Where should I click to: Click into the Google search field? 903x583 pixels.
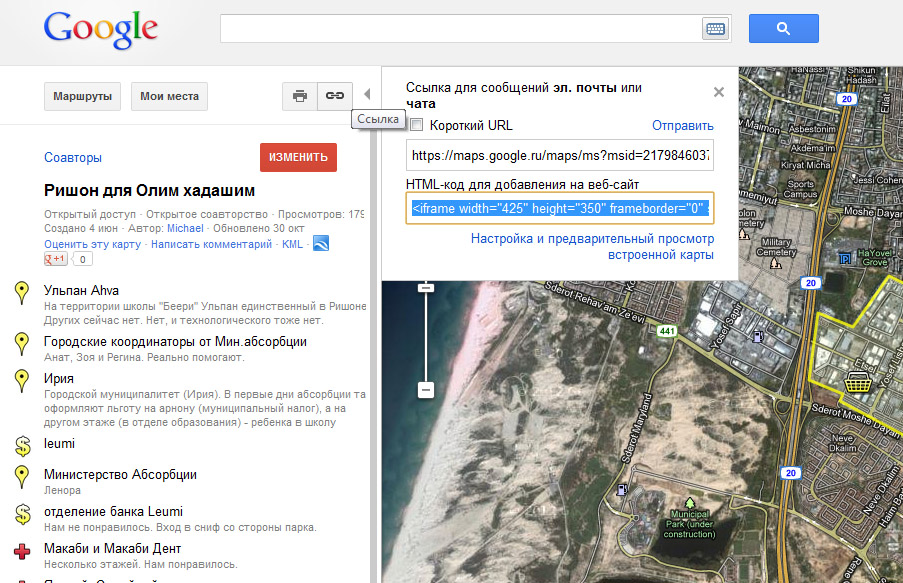461,28
